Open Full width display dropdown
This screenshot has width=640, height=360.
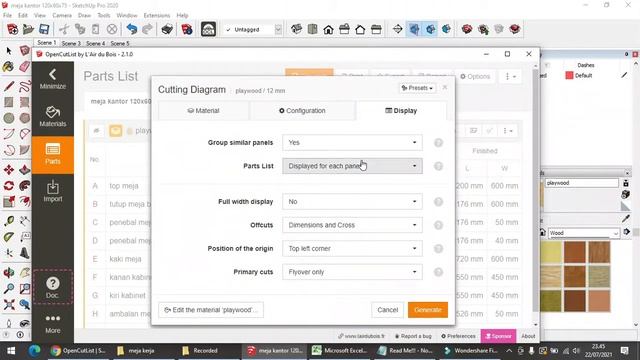click(352, 202)
